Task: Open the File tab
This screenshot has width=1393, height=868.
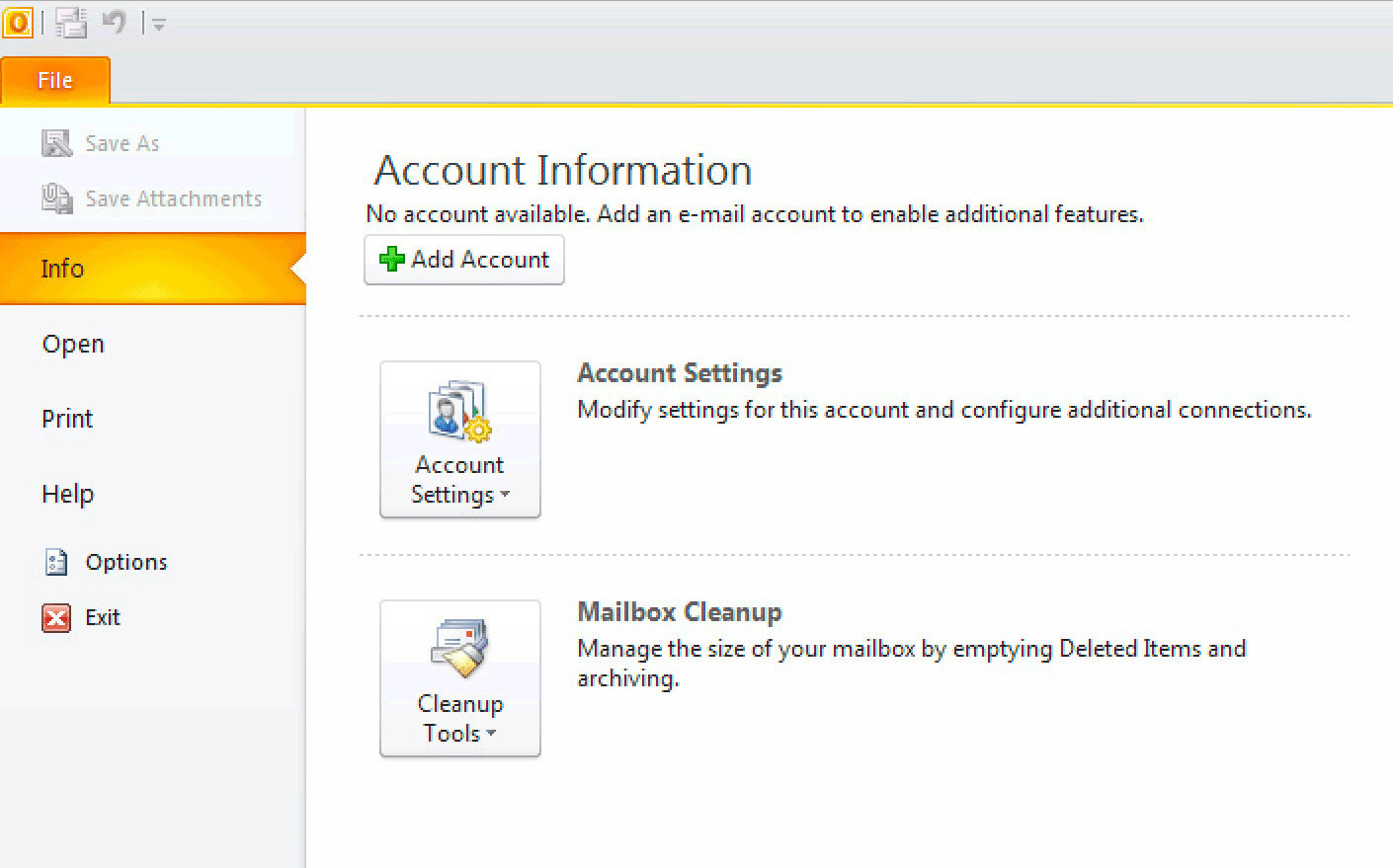Action: (x=55, y=81)
